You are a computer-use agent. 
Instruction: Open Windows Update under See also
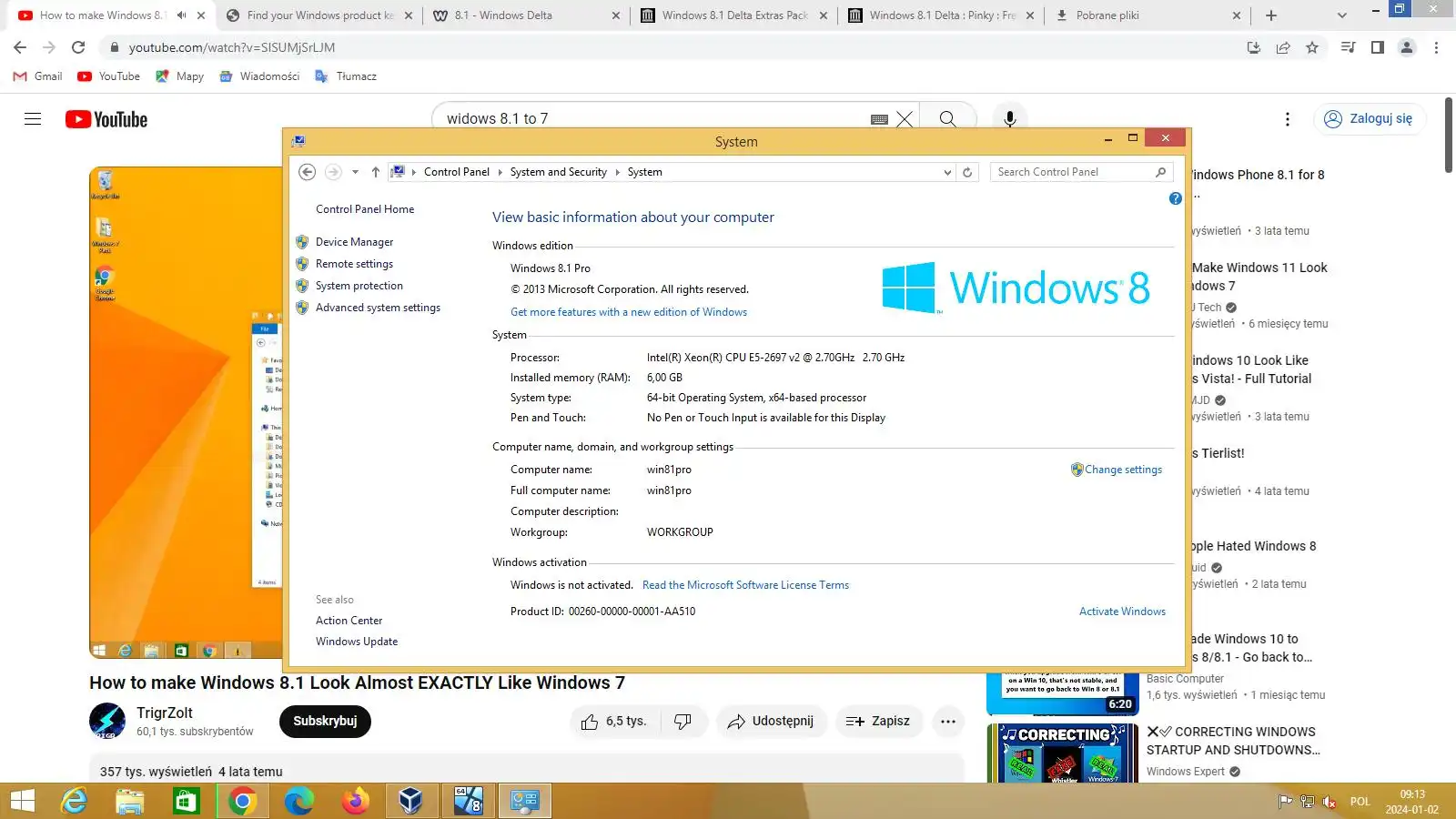(x=357, y=642)
